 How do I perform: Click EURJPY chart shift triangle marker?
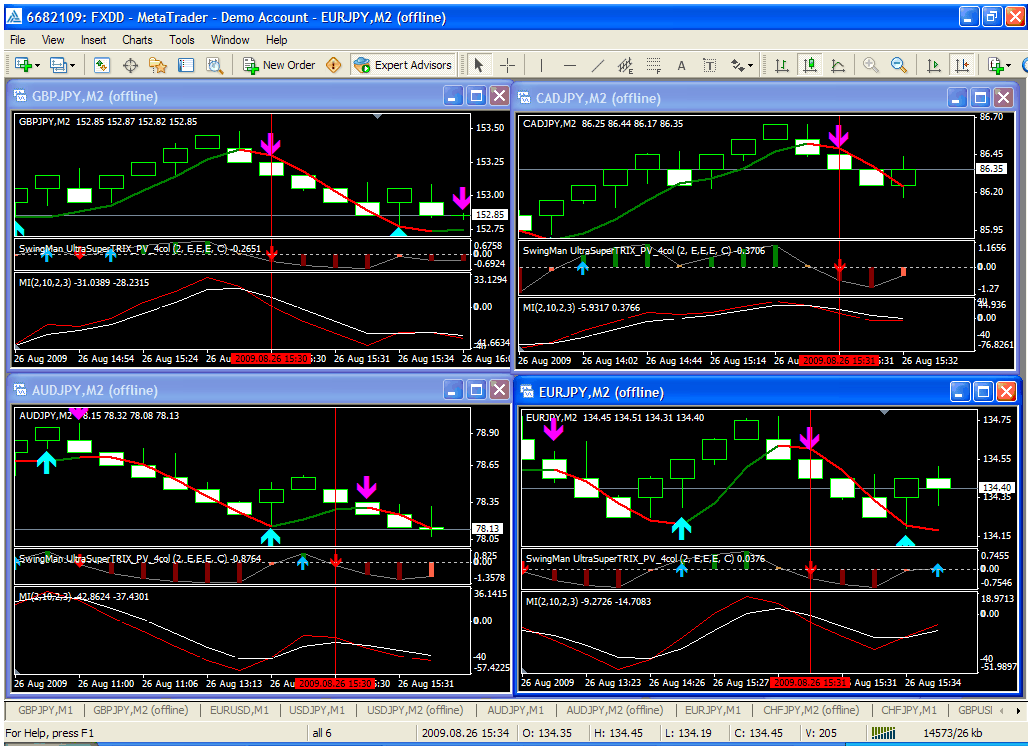pos(885,412)
